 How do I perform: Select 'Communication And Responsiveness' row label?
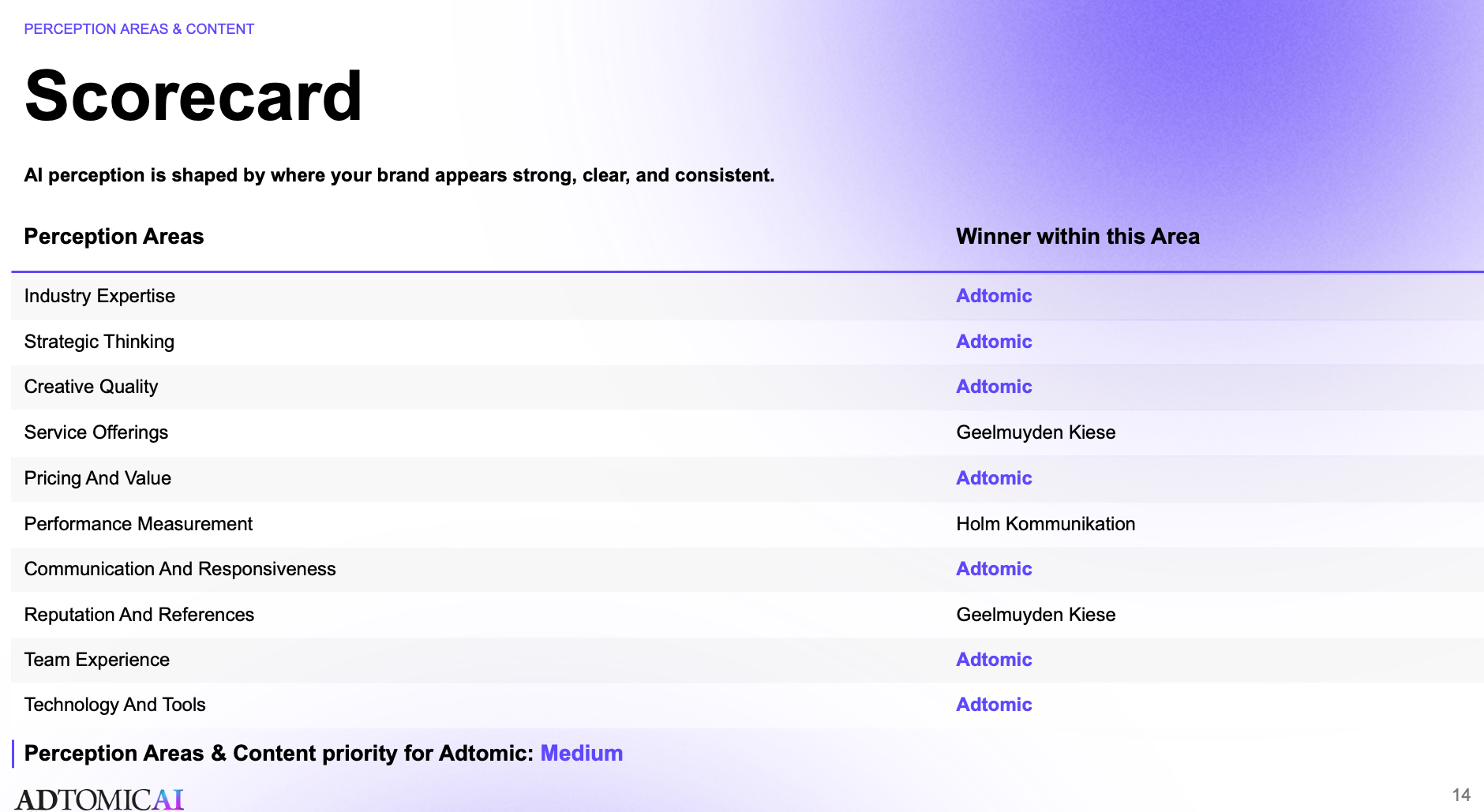pos(180,569)
